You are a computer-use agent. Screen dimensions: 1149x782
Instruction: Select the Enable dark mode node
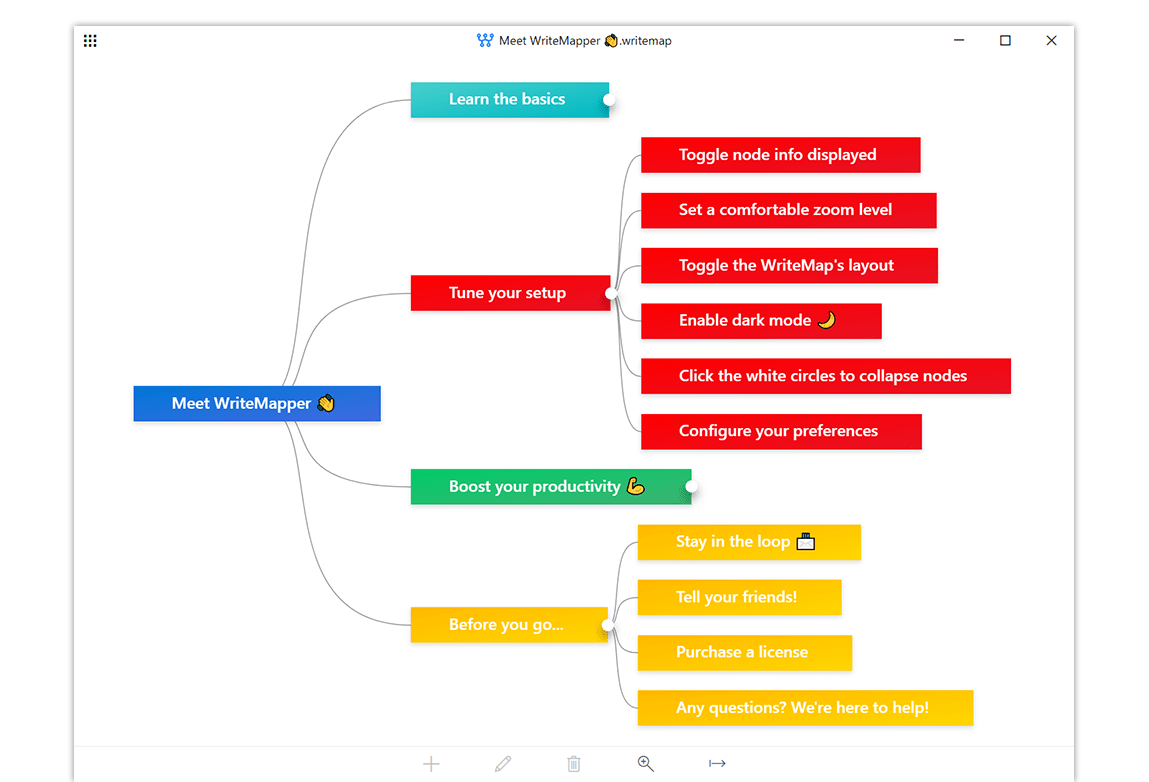click(x=761, y=321)
